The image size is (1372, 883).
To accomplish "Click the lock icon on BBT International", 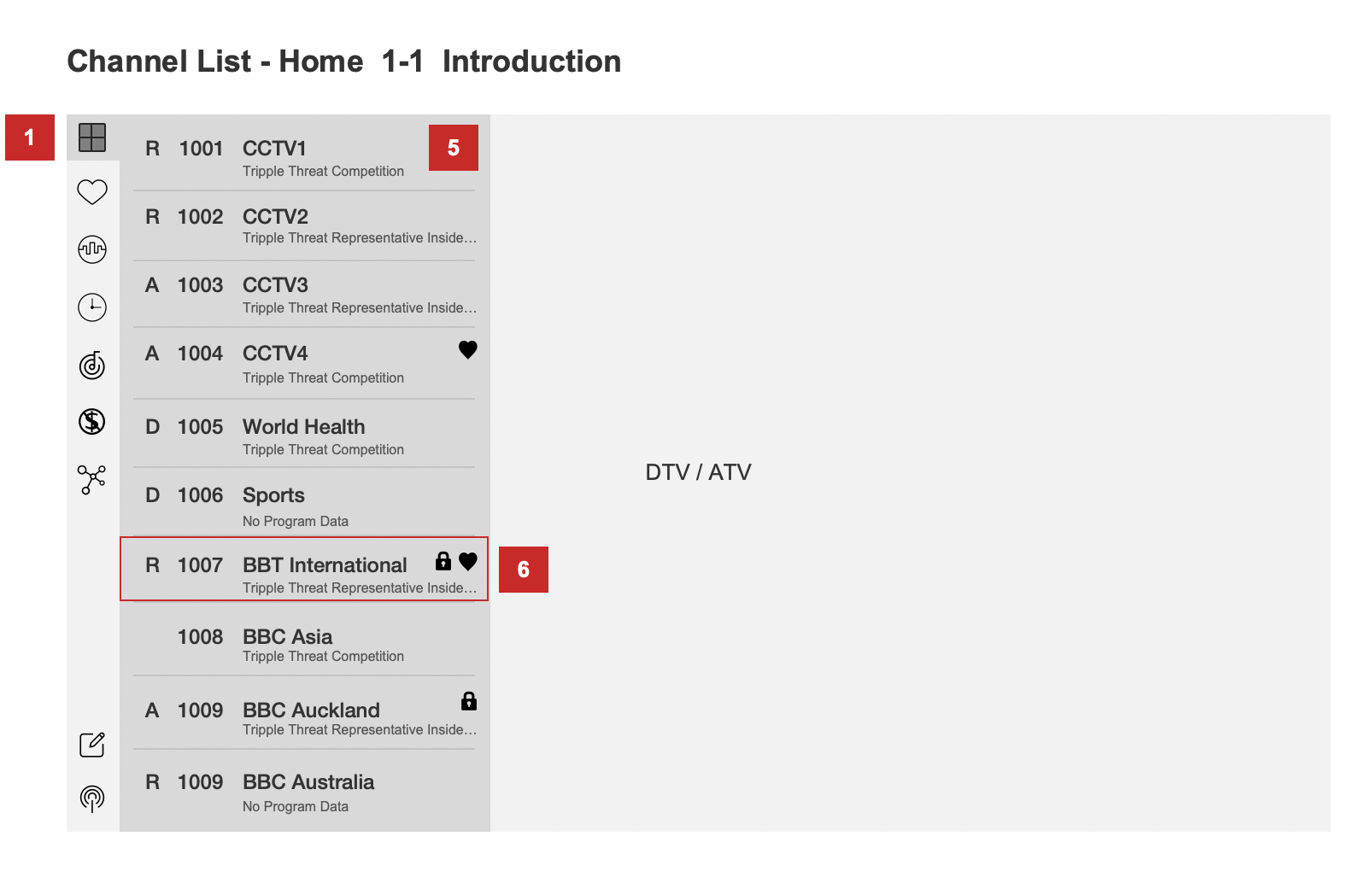I will 443,561.
